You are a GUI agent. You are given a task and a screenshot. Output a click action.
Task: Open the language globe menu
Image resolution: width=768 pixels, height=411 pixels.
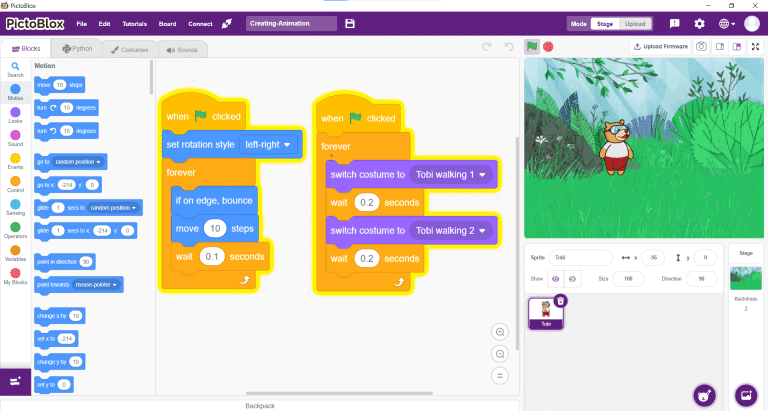point(726,24)
